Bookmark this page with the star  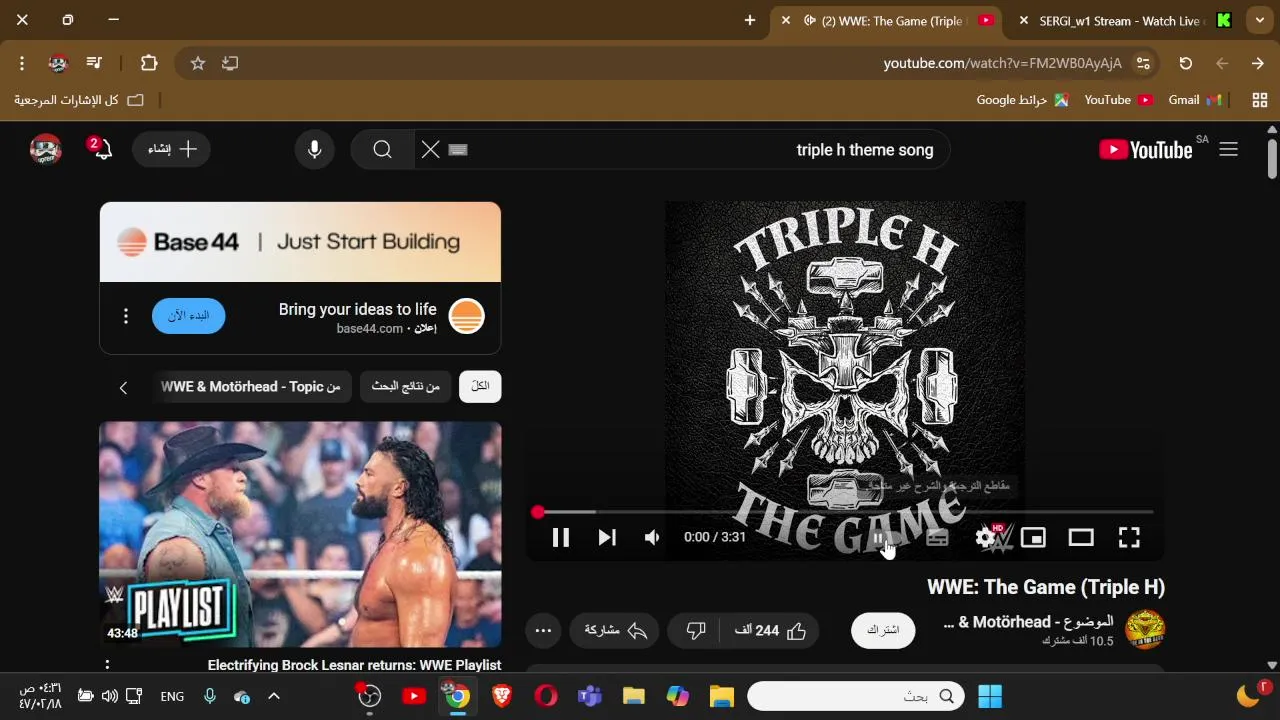click(198, 63)
